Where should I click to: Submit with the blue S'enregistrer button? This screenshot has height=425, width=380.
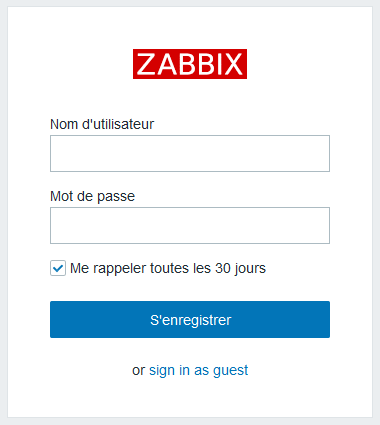[x=190, y=319]
